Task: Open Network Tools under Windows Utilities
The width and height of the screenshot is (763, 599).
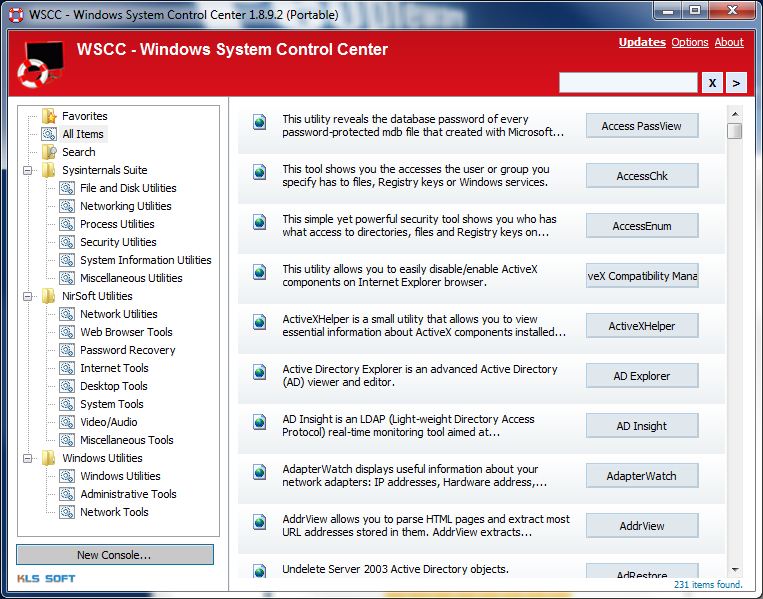Action: point(114,512)
